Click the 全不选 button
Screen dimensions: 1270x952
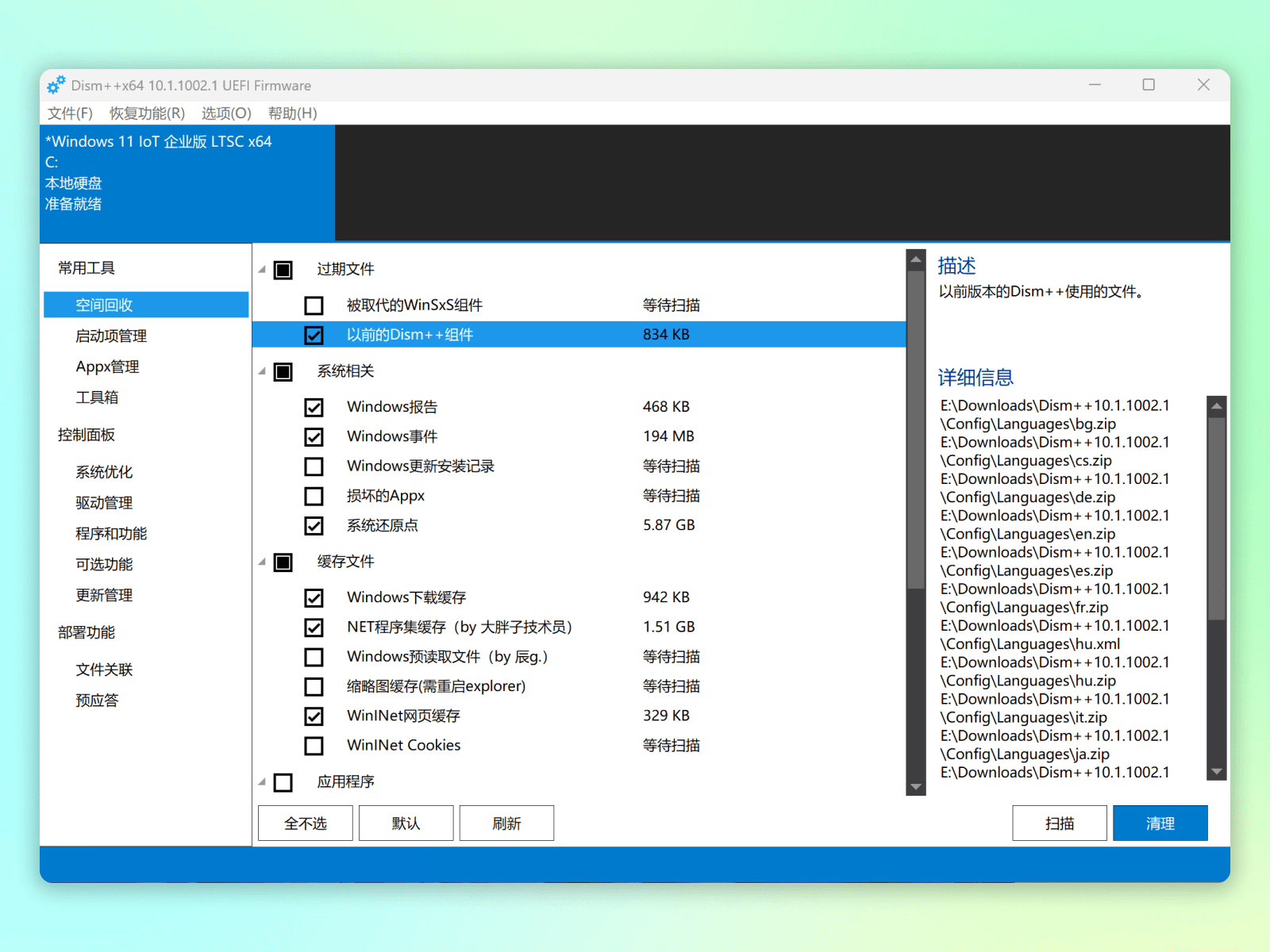[x=306, y=823]
